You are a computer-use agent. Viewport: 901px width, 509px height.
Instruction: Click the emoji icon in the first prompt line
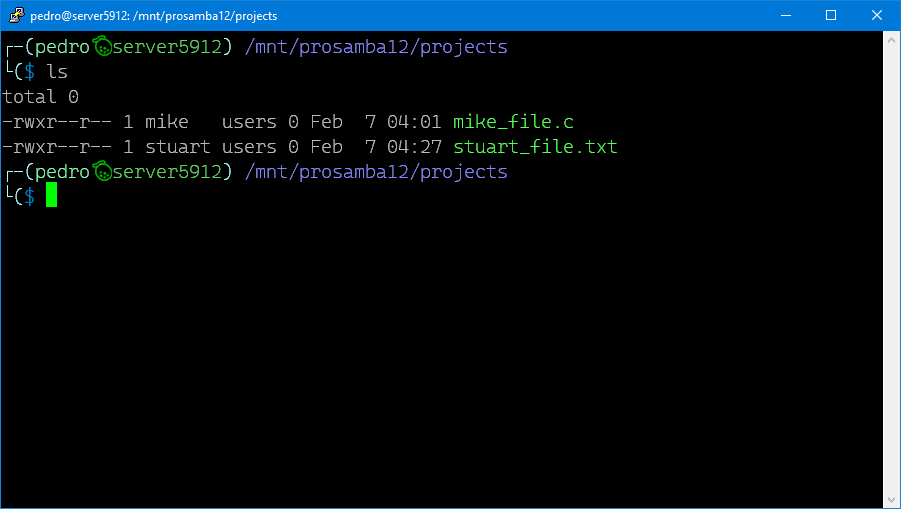click(x=101, y=47)
